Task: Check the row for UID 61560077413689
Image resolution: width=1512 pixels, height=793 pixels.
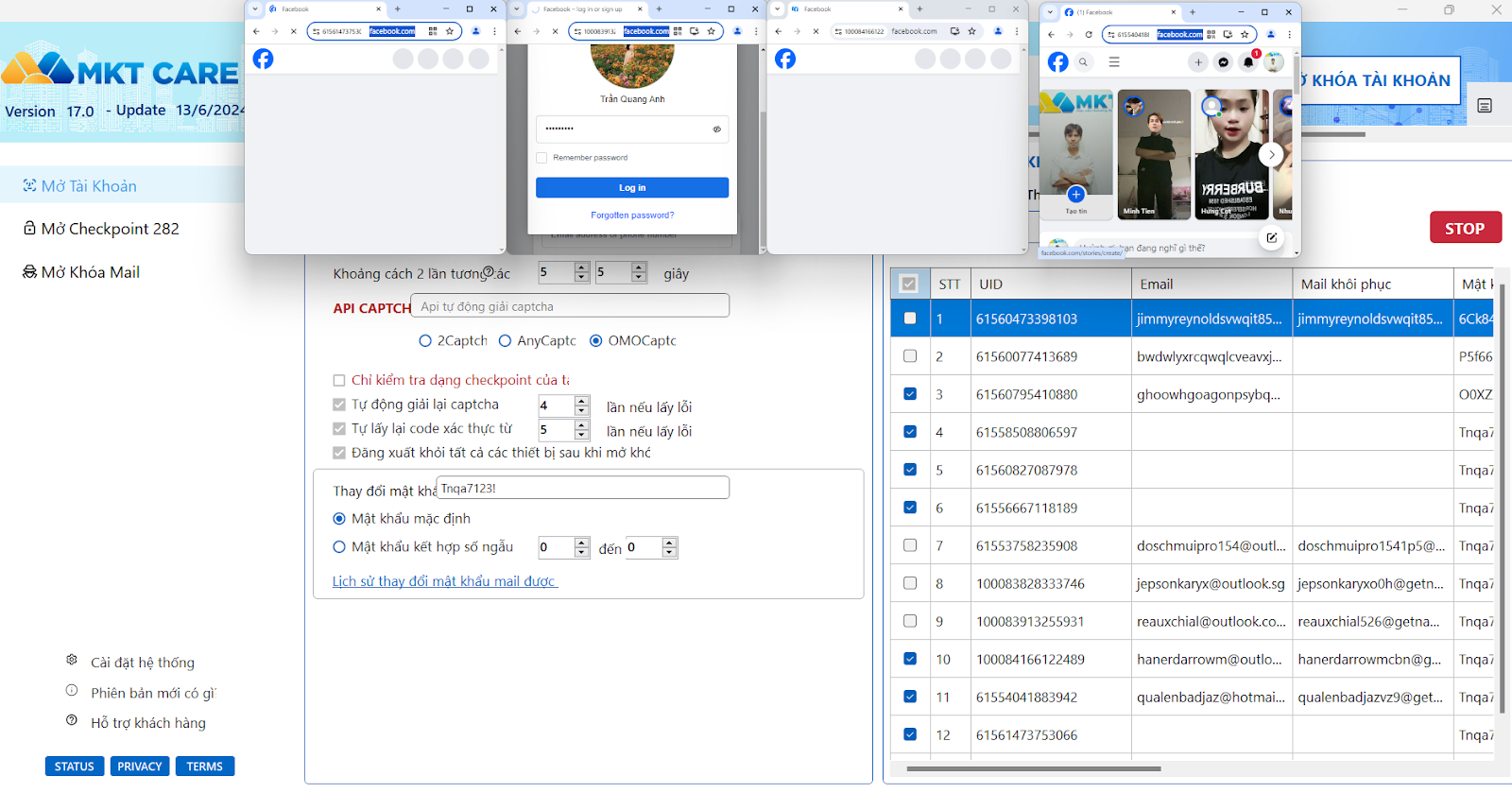Action: pyautogui.click(x=910, y=356)
